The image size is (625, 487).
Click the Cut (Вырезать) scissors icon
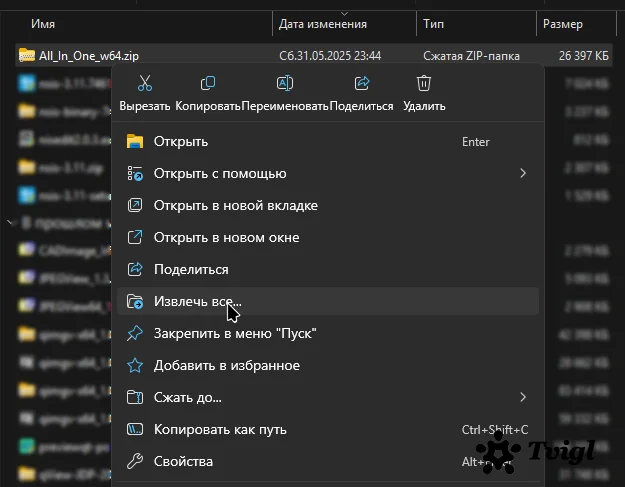pyautogui.click(x=144, y=84)
